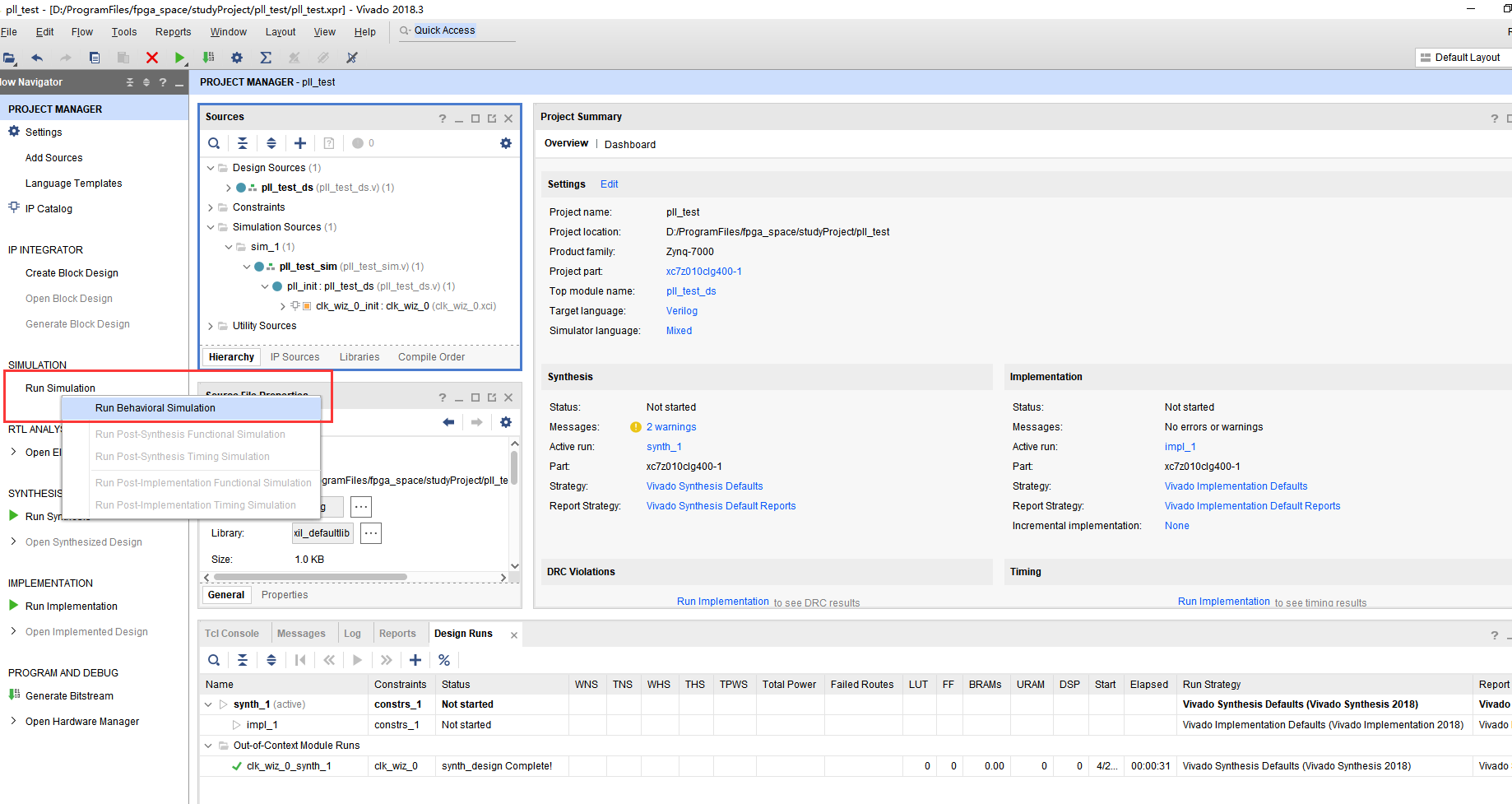Float the Sources panel

coord(492,119)
